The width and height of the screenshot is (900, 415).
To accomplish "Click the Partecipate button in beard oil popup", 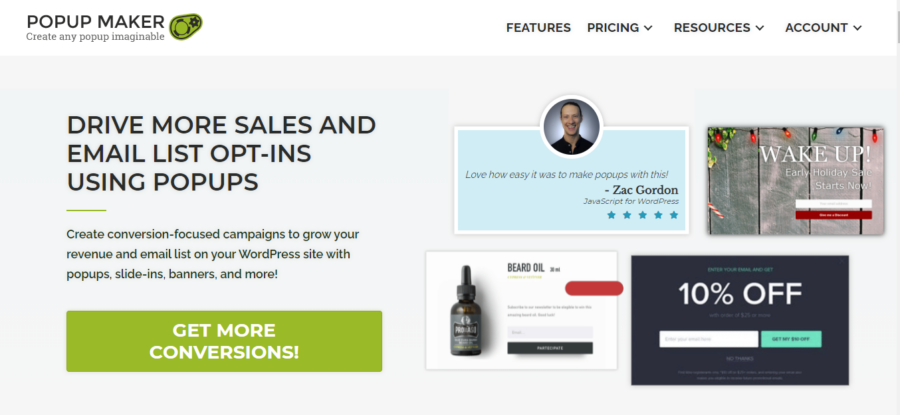I will point(550,348).
